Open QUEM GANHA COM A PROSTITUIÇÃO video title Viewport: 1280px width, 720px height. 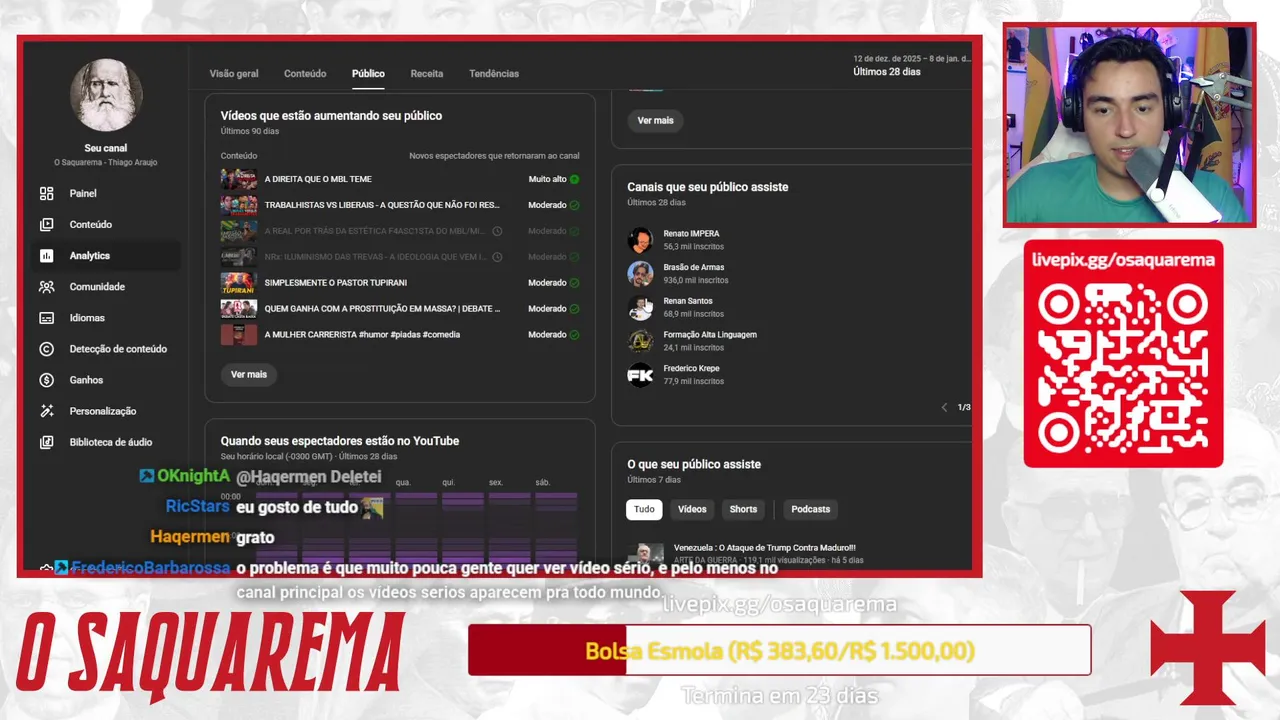(382, 309)
